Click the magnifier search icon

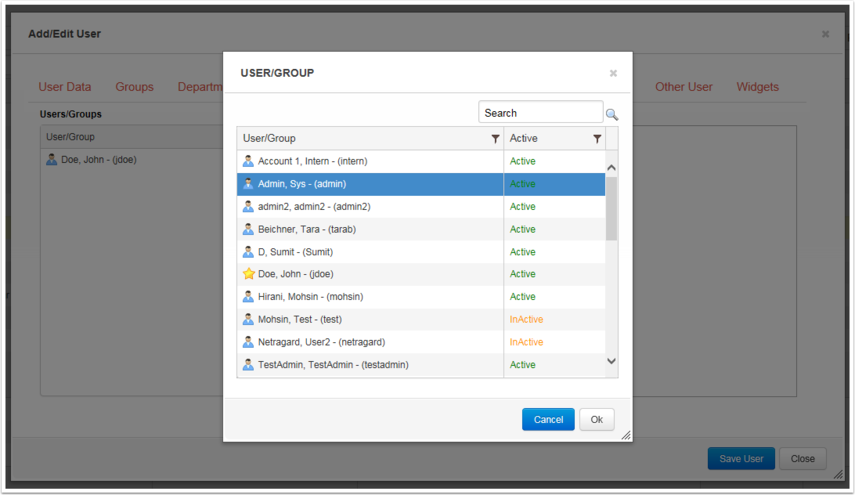pos(612,114)
